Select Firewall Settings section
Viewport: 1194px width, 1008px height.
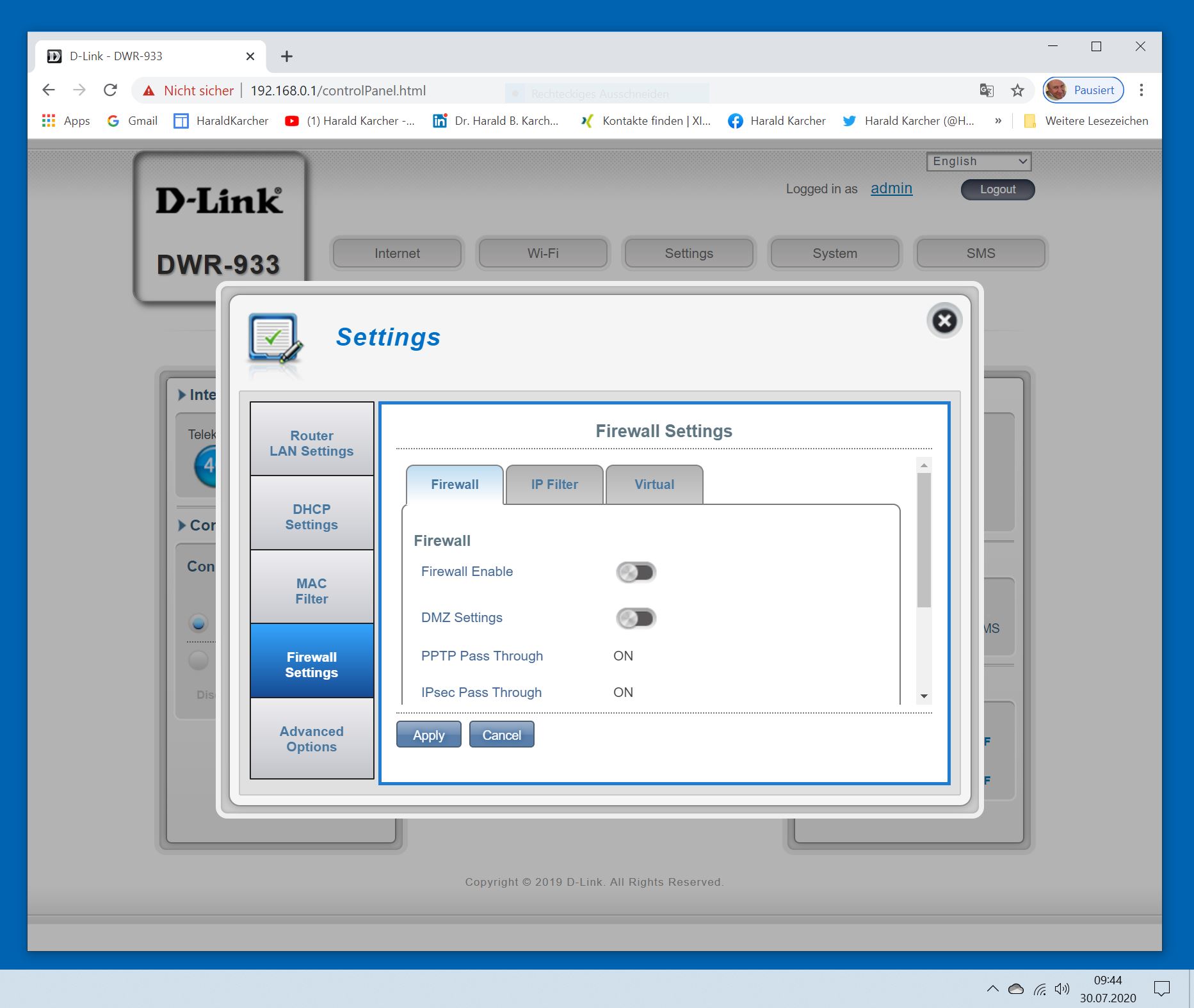tap(312, 660)
